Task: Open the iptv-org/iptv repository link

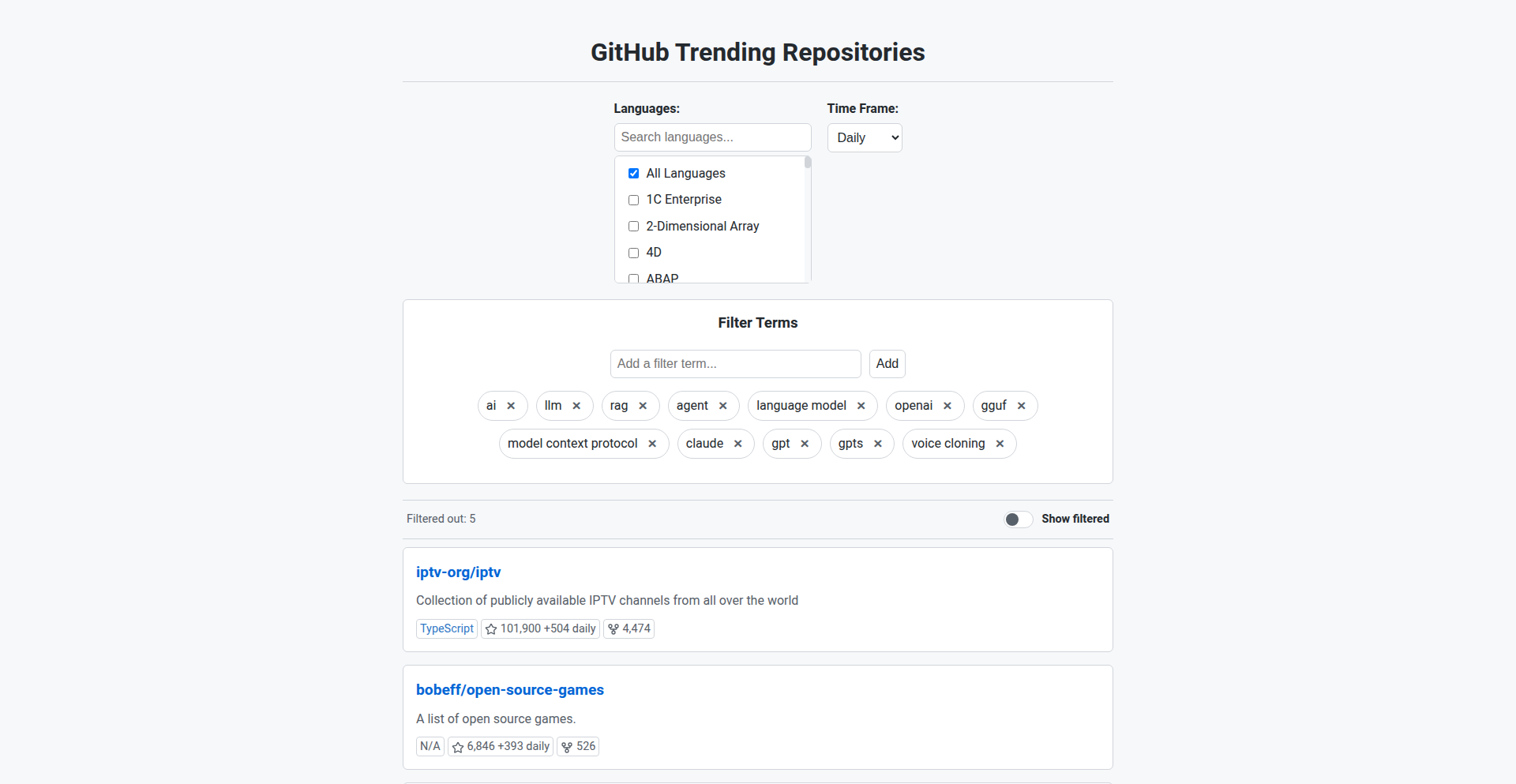Action: pos(459,572)
